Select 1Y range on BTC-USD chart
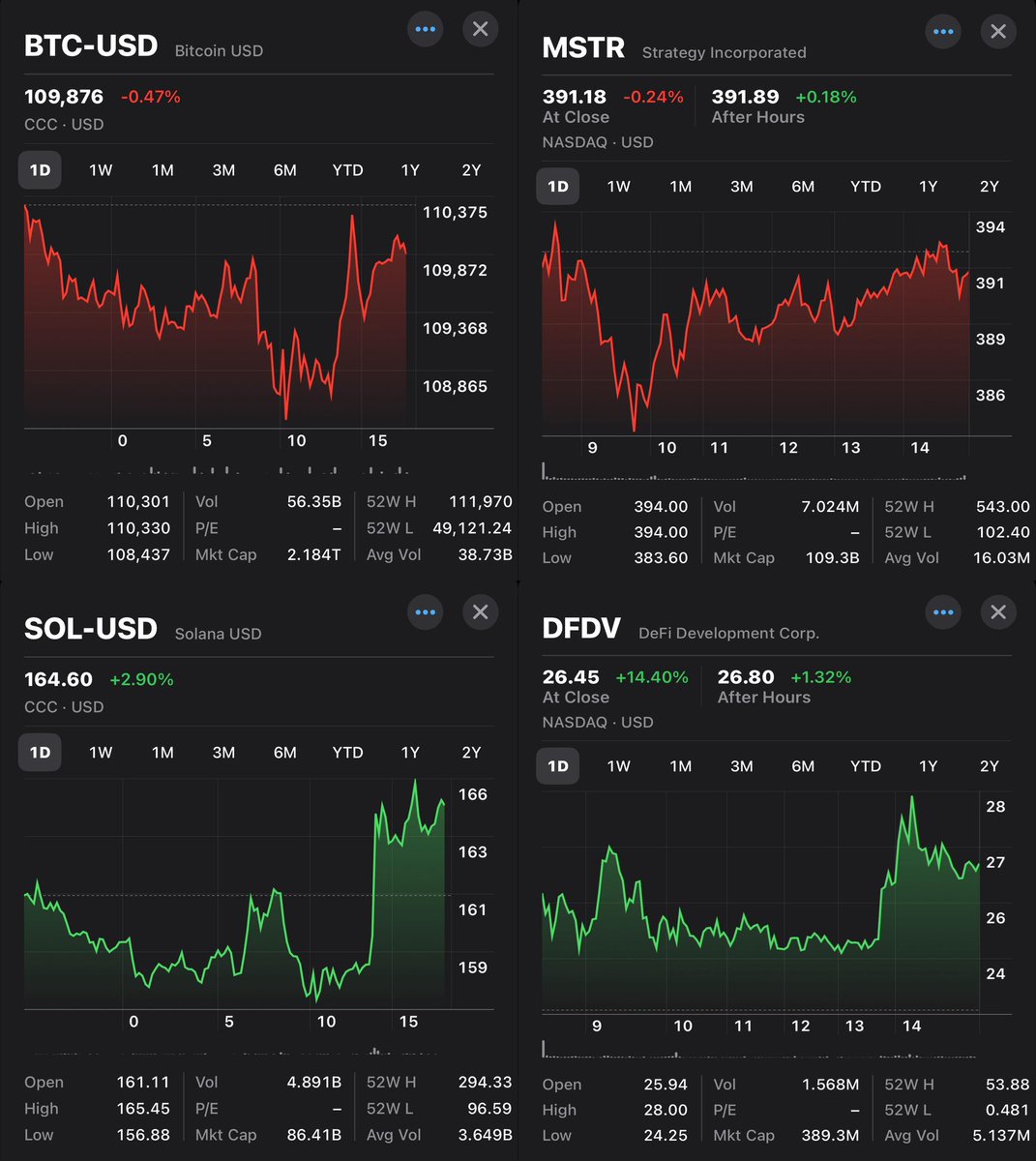The height and width of the screenshot is (1161, 1036). click(x=410, y=170)
